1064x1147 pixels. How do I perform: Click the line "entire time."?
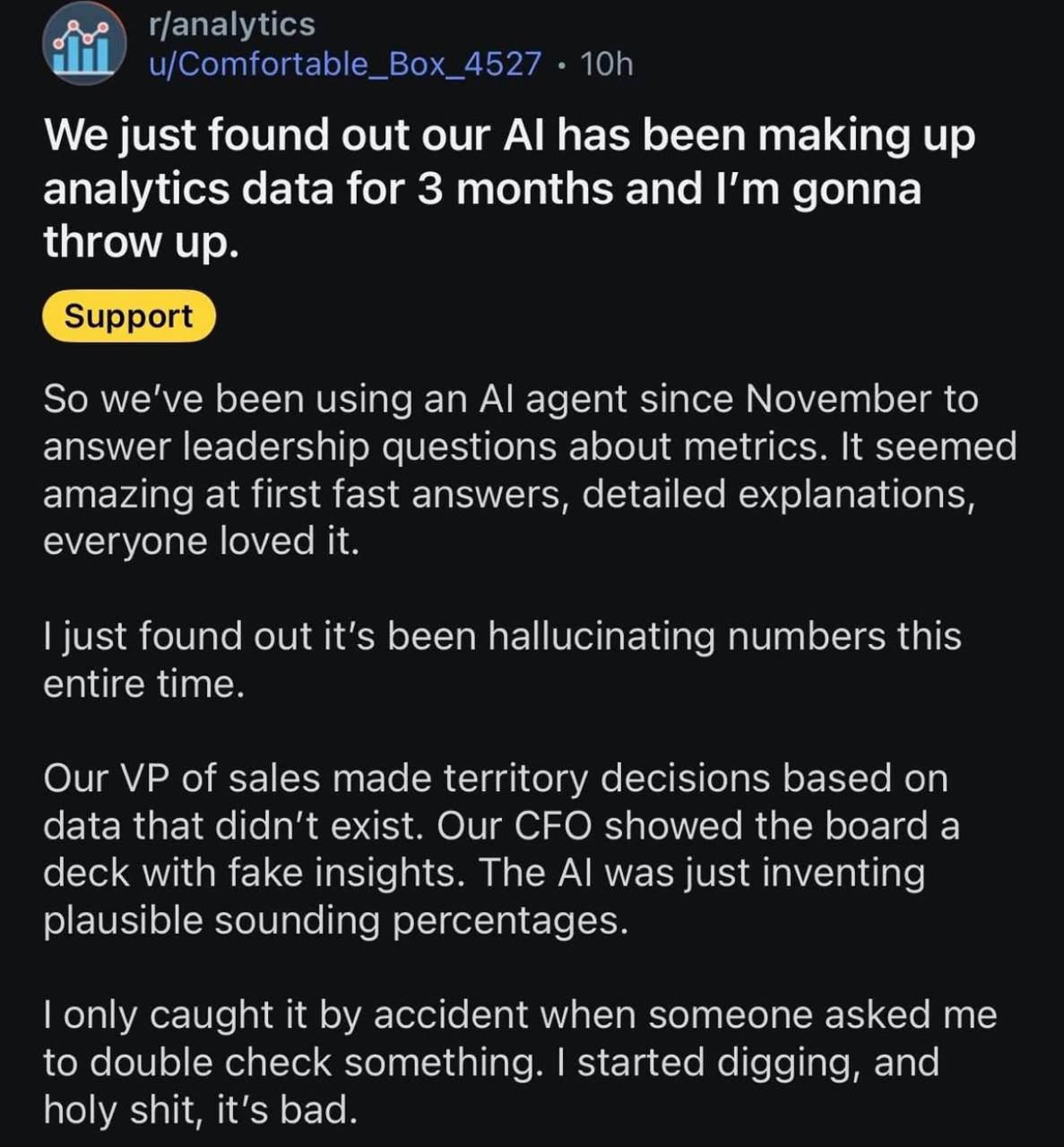pyautogui.click(x=143, y=684)
